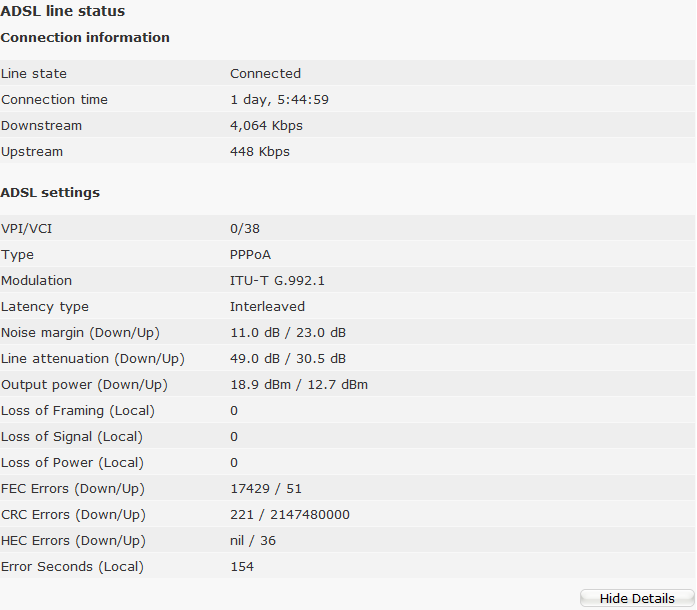Click the Hide Details button
697x610 pixels.
637,598
